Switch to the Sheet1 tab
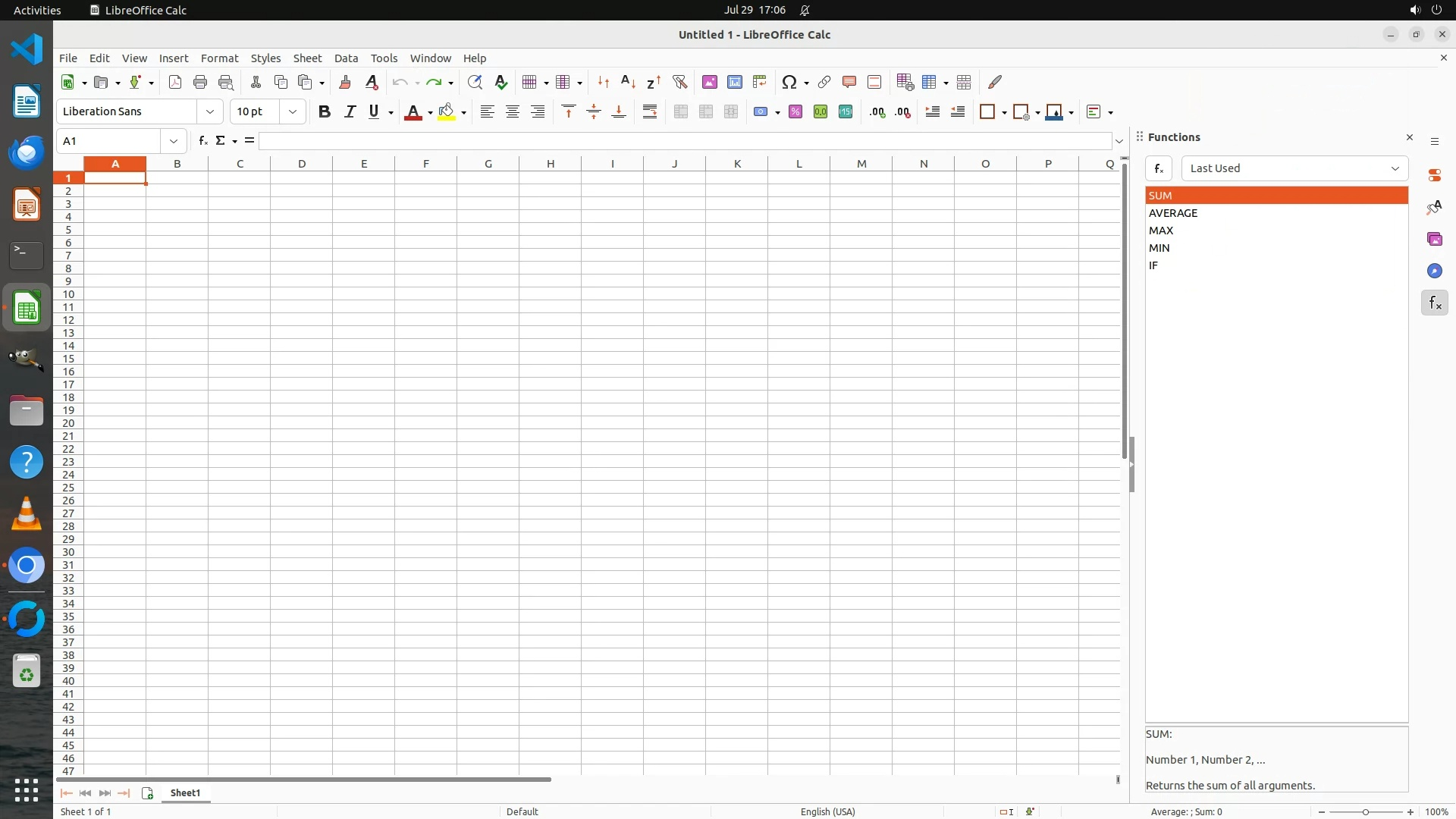This screenshot has height=819, width=1456. coord(185,792)
